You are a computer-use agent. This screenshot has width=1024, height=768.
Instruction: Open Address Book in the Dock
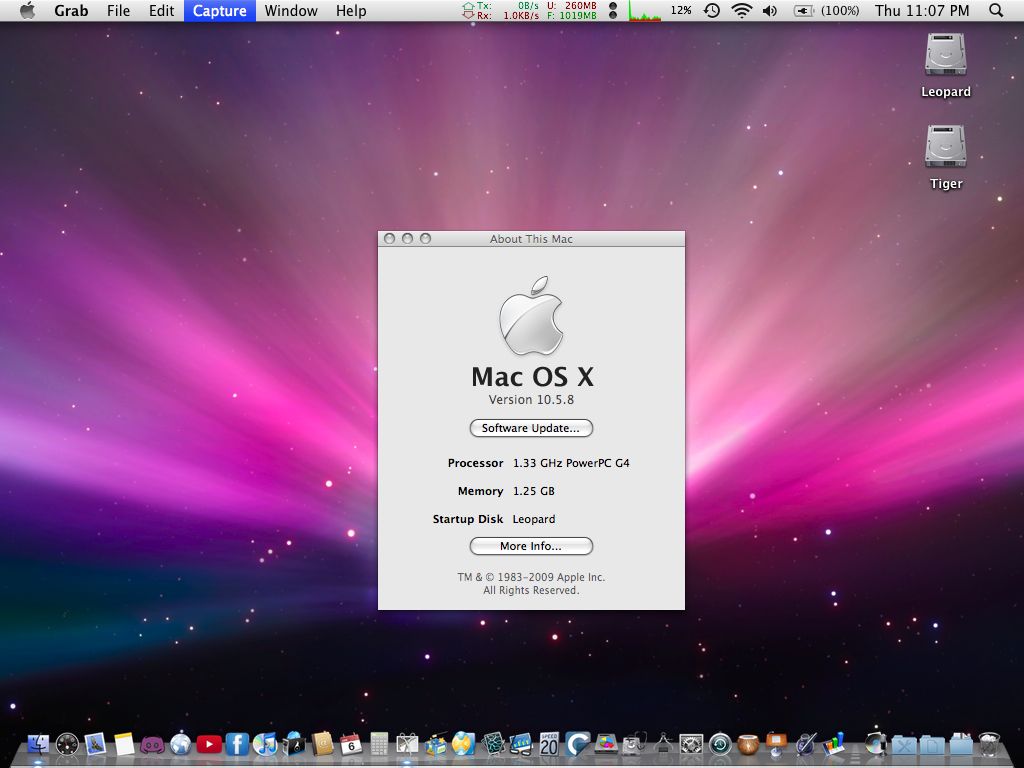point(323,744)
